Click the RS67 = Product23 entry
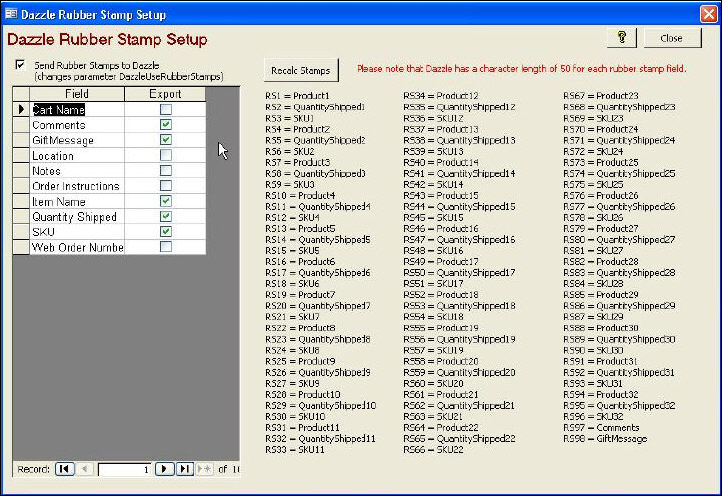722x496 pixels. (x=601, y=96)
